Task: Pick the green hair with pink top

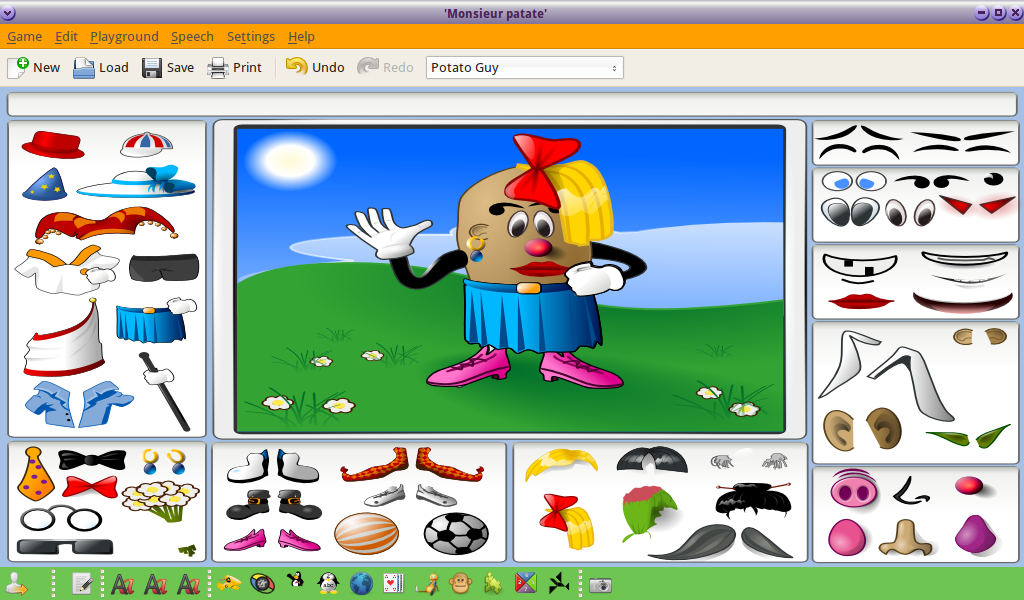Action: [x=649, y=513]
